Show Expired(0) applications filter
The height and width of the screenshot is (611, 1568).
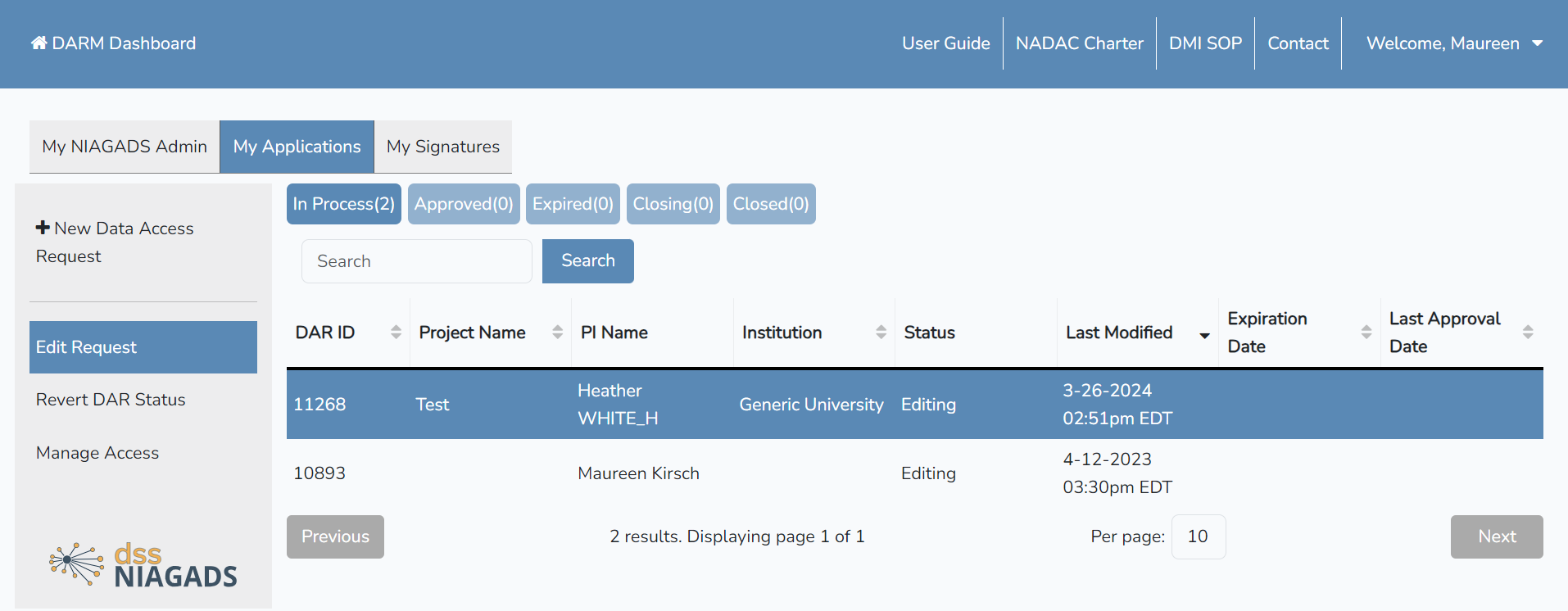(573, 204)
